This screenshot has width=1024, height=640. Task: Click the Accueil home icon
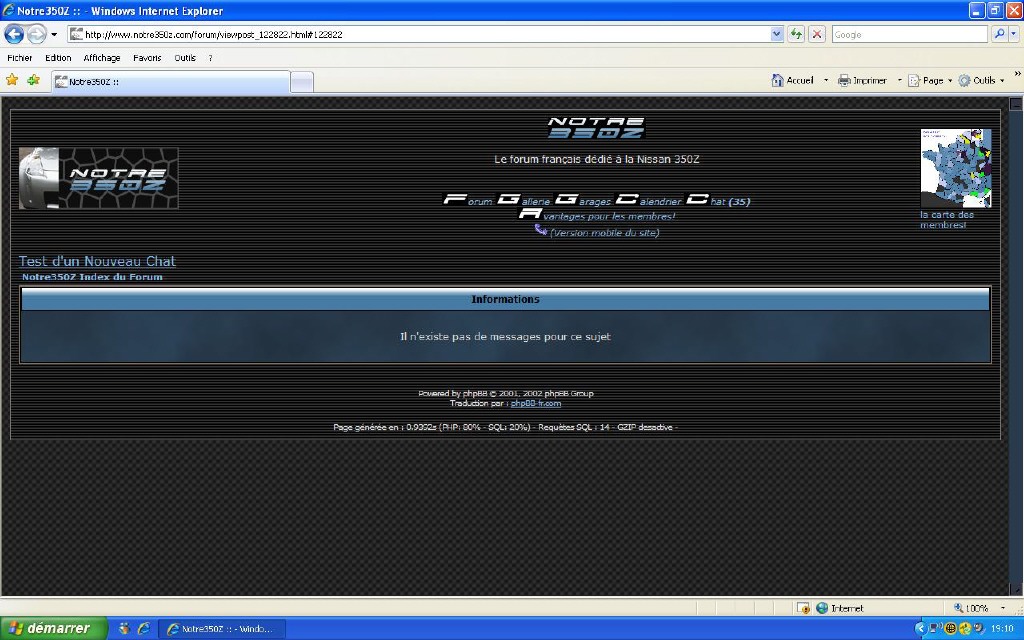[778, 80]
